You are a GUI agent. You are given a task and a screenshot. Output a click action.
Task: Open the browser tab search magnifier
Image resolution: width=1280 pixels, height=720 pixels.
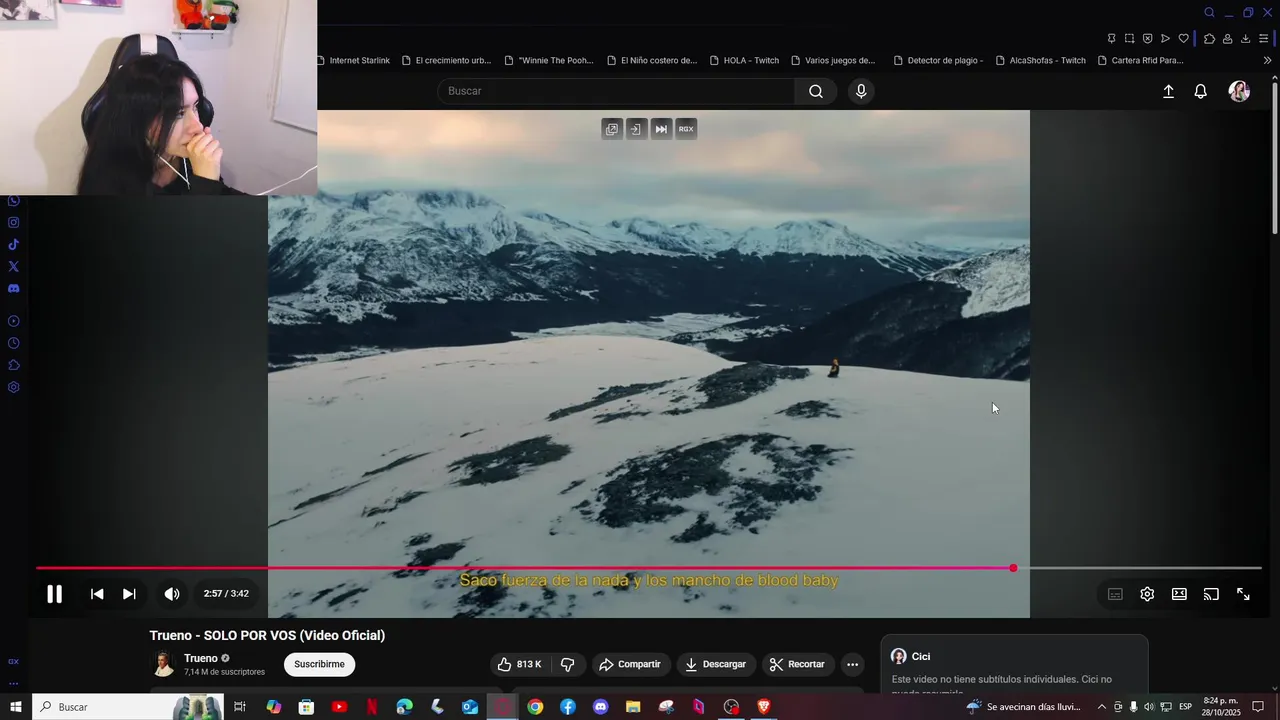(x=1209, y=13)
